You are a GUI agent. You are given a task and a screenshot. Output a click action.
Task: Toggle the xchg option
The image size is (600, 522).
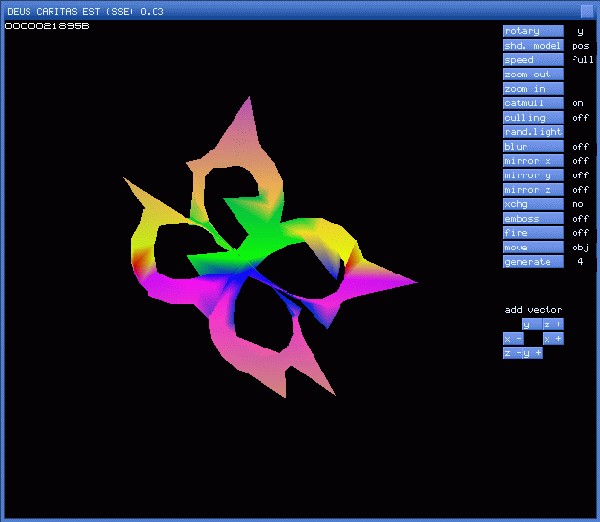pos(533,204)
